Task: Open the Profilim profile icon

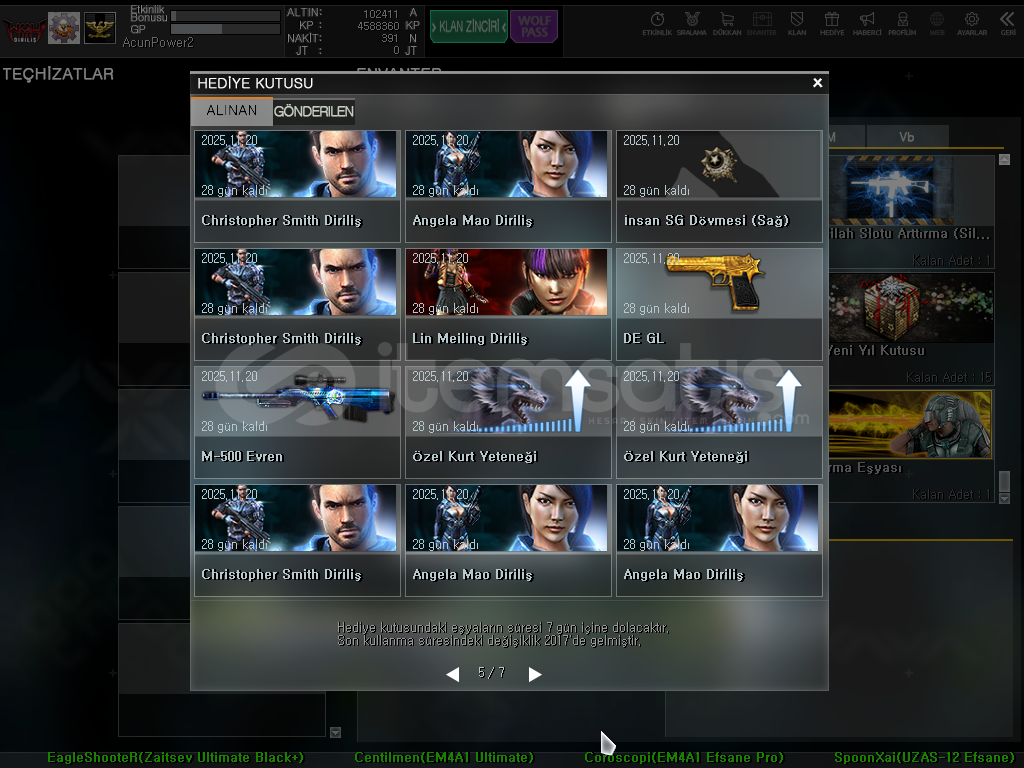Action: coord(902,22)
